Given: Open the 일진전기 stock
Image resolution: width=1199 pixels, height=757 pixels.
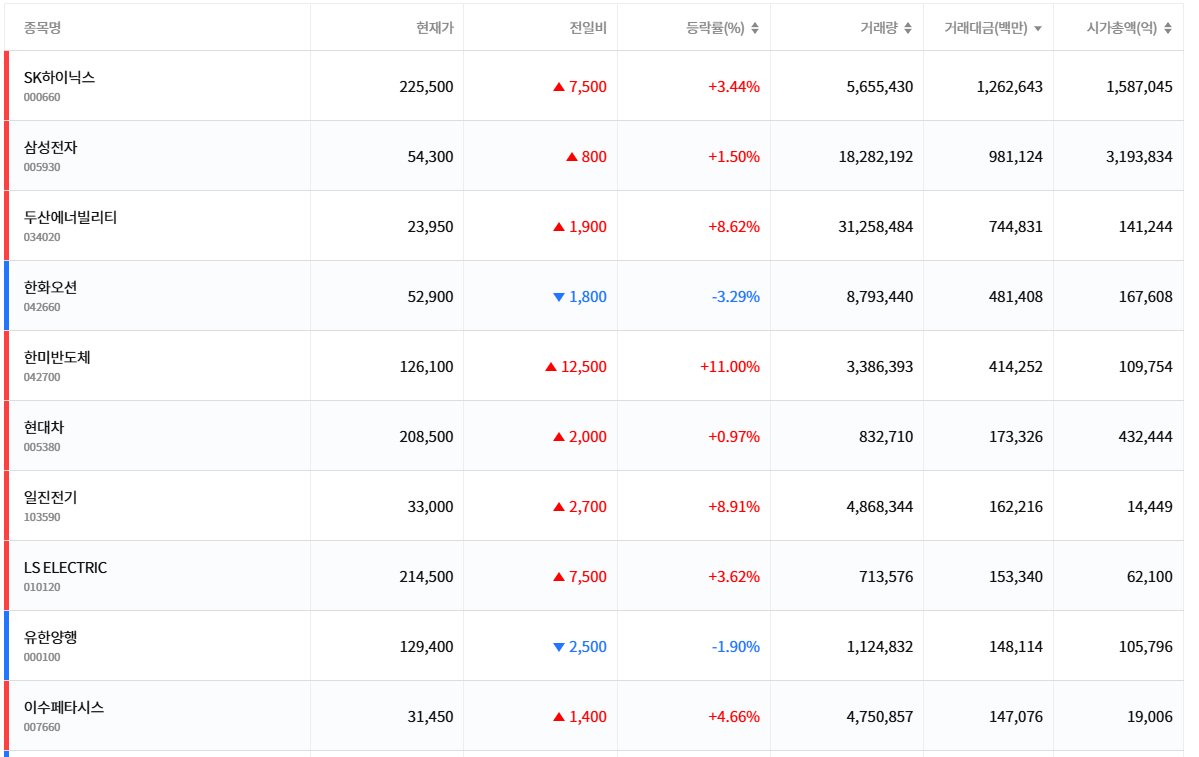Looking at the screenshot, I should point(50,497).
